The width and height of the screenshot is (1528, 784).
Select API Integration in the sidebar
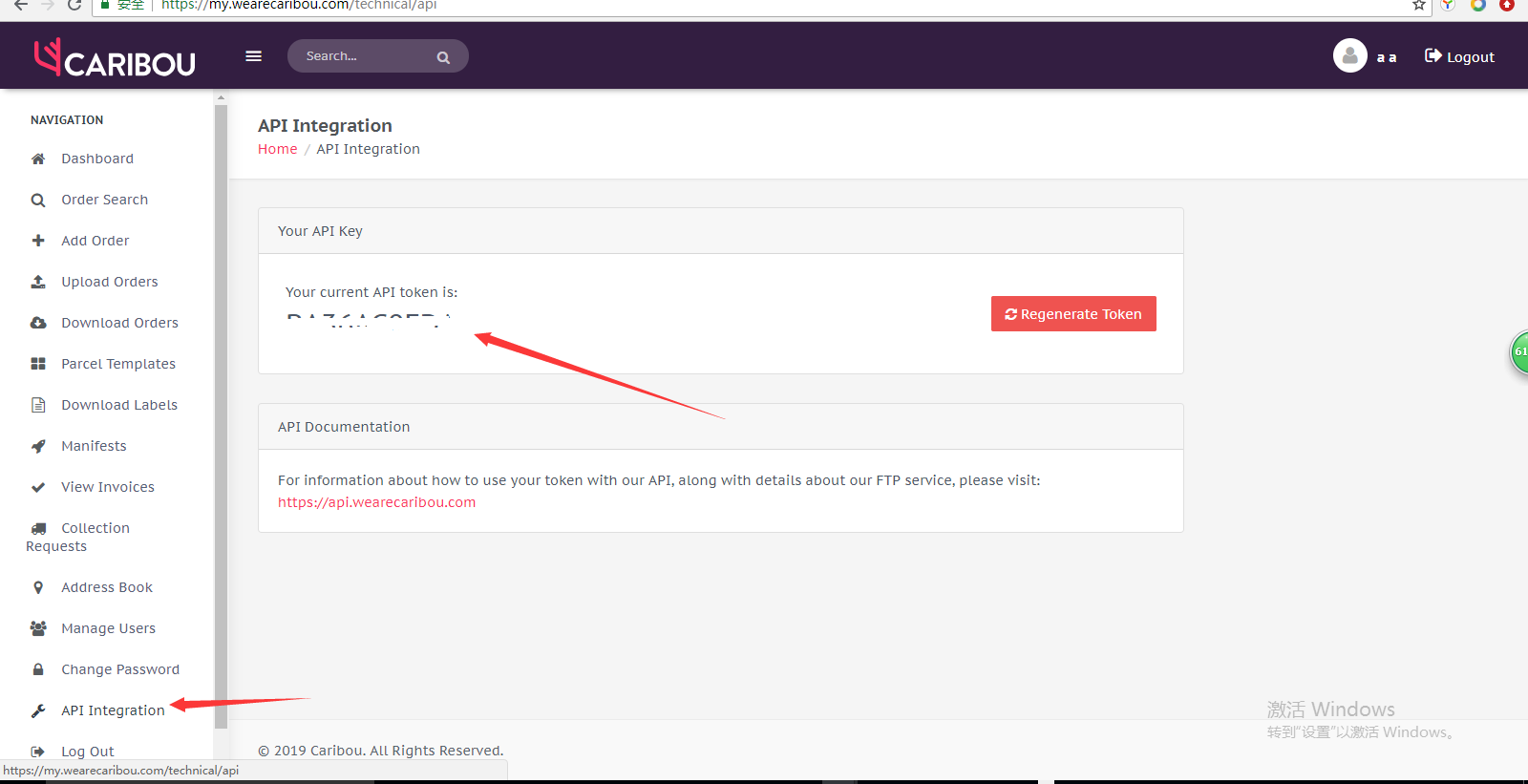(113, 710)
